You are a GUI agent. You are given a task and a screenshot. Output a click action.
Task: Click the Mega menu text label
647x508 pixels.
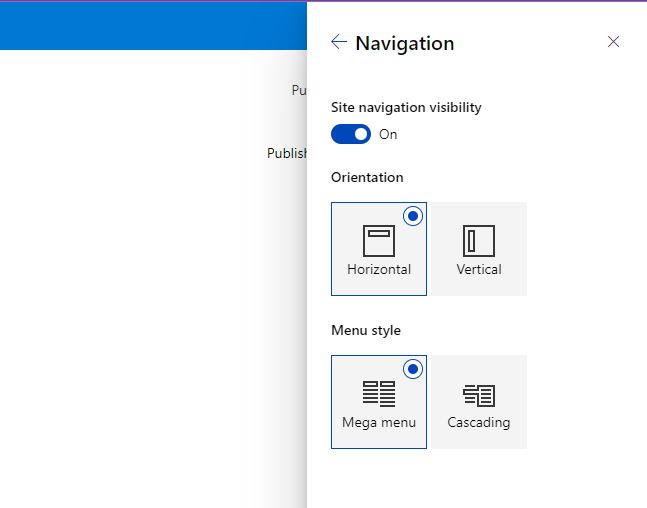[379, 423]
